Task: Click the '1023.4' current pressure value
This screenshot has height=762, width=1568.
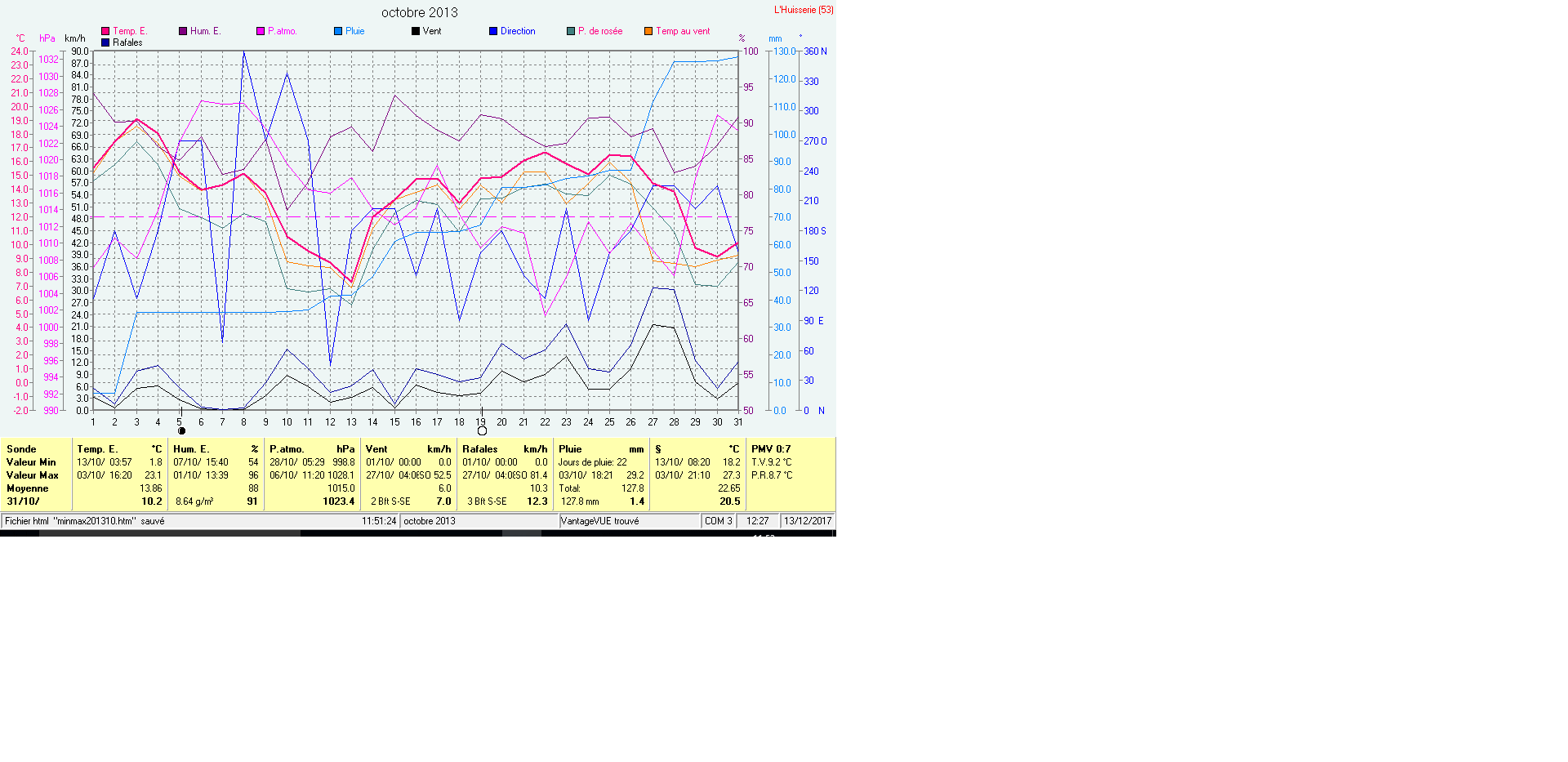Action: (x=339, y=501)
